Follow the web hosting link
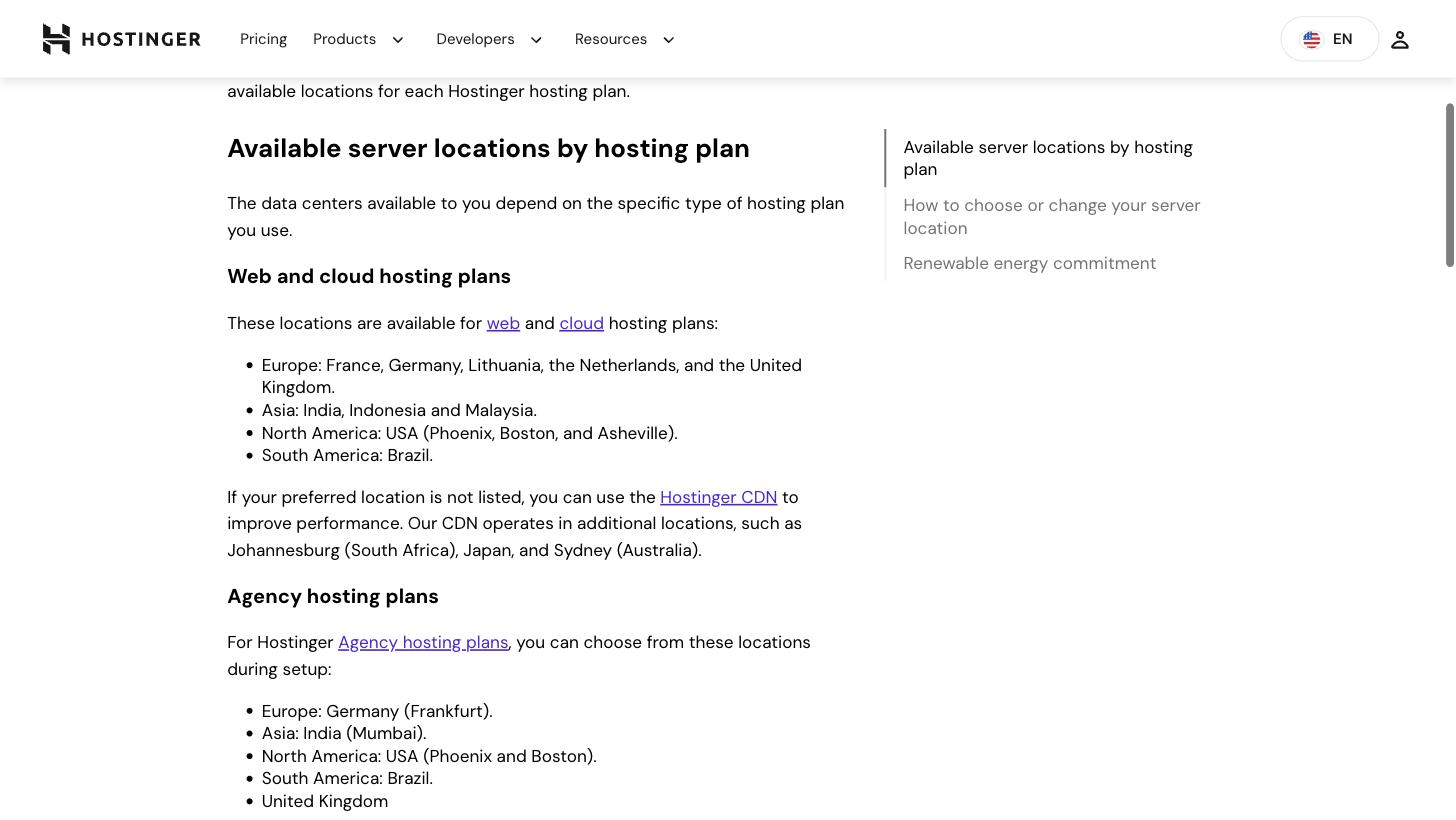The image size is (1456, 820). [x=503, y=323]
